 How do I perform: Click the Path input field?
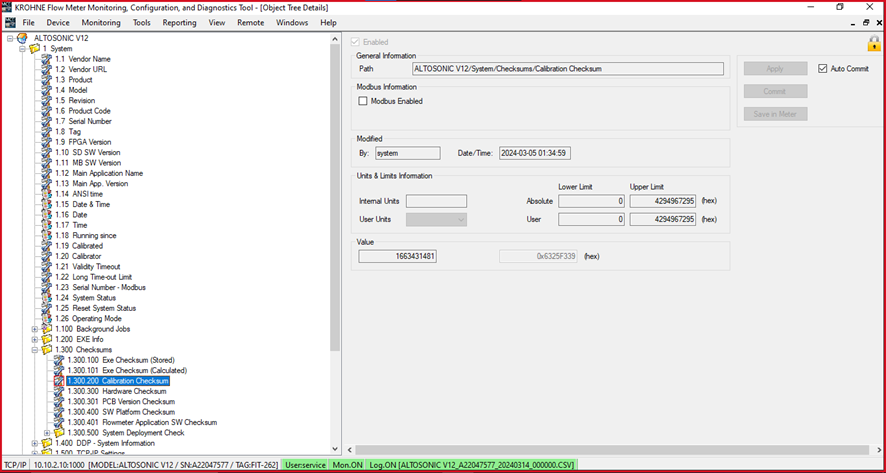click(x=568, y=68)
